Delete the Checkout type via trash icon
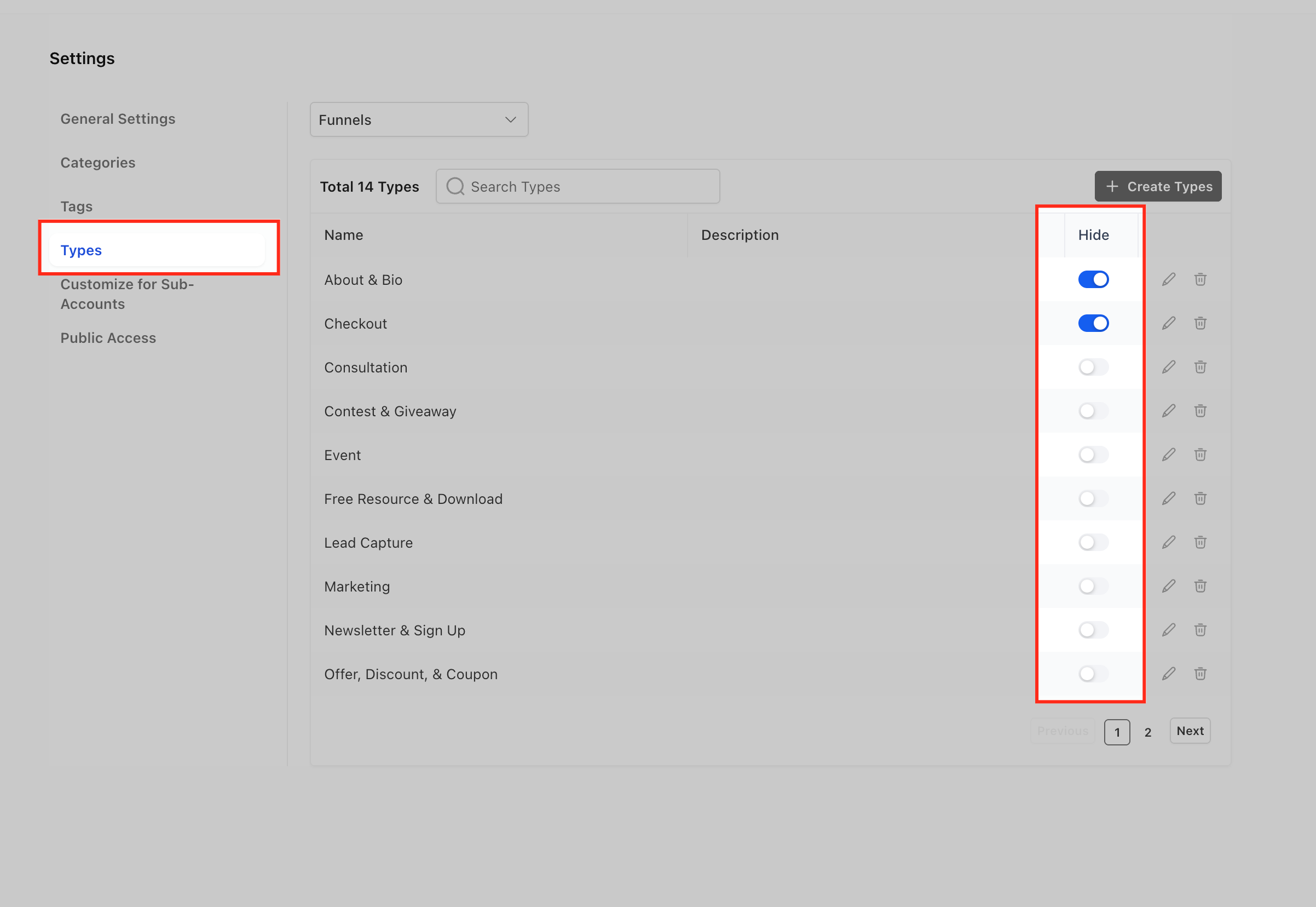1316x907 pixels. point(1199,323)
